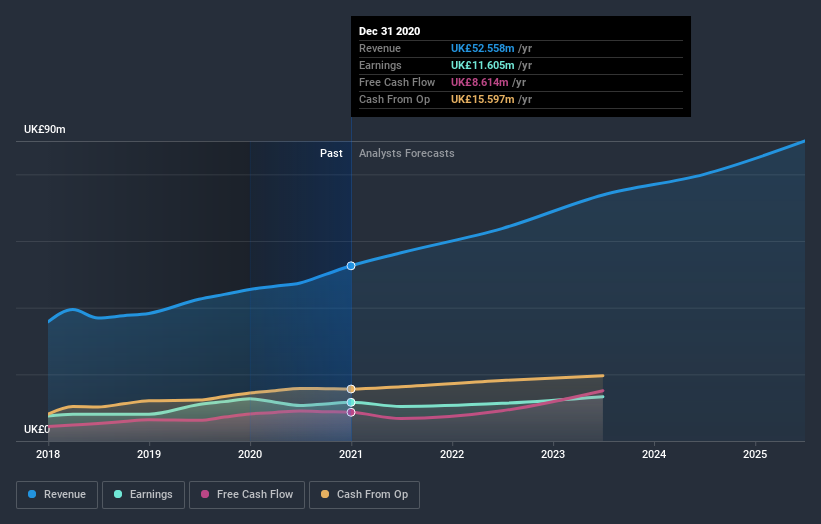Click the UK£0 y-axis label
The height and width of the screenshot is (524, 821).
pyautogui.click(x=37, y=429)
